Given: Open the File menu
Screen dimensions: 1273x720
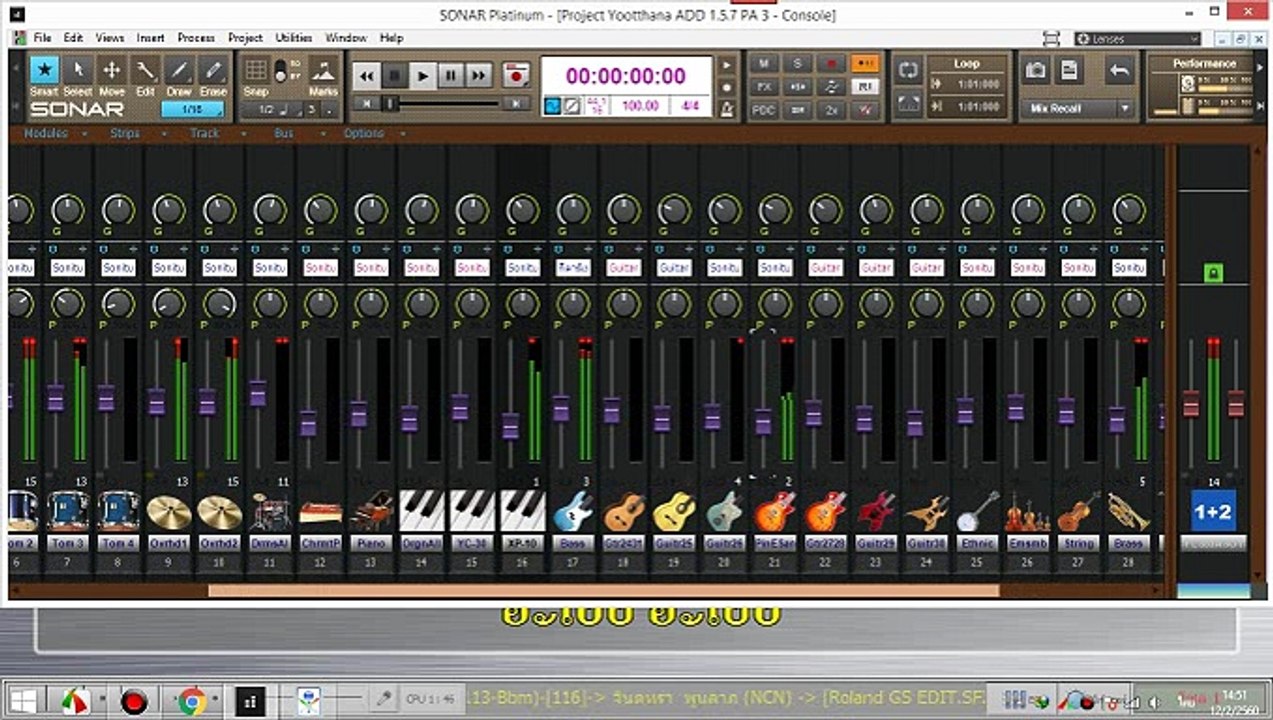Looking at the screenshot, I should tap(43, 38).
